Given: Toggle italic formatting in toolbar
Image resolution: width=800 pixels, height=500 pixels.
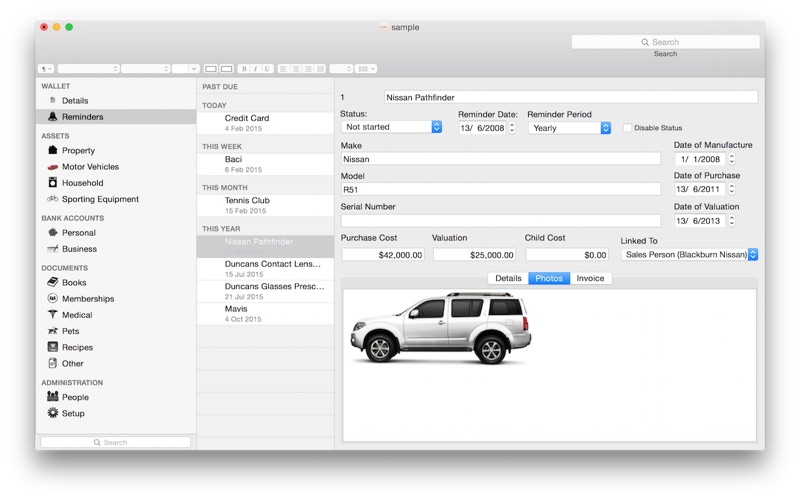Looking at the screenshot, I should tap(255, 69).
